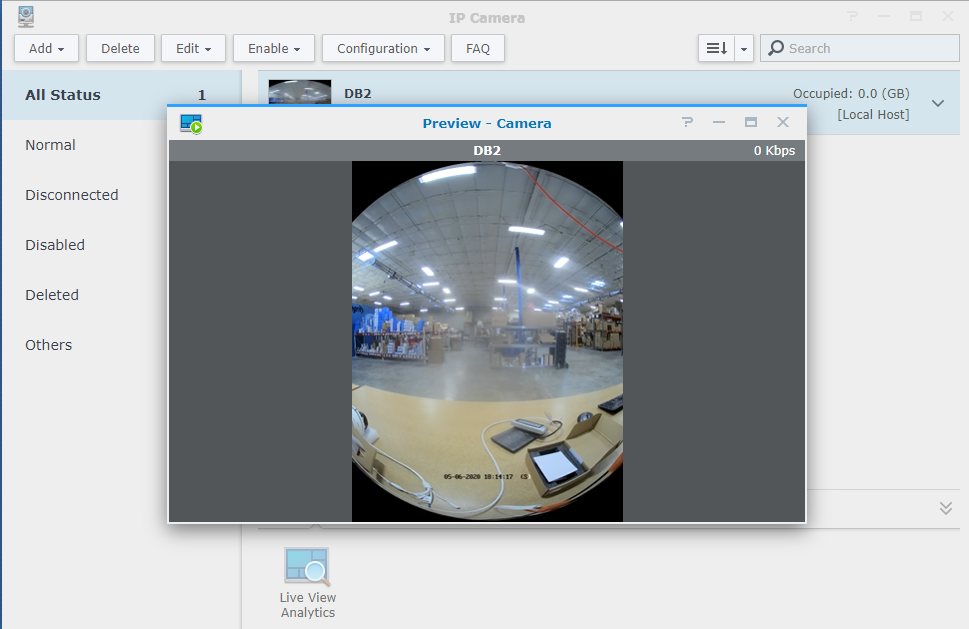Select the Deleted status filter
Image resolution: width=969 pixels, height=629 pixels.
point(52,295)
